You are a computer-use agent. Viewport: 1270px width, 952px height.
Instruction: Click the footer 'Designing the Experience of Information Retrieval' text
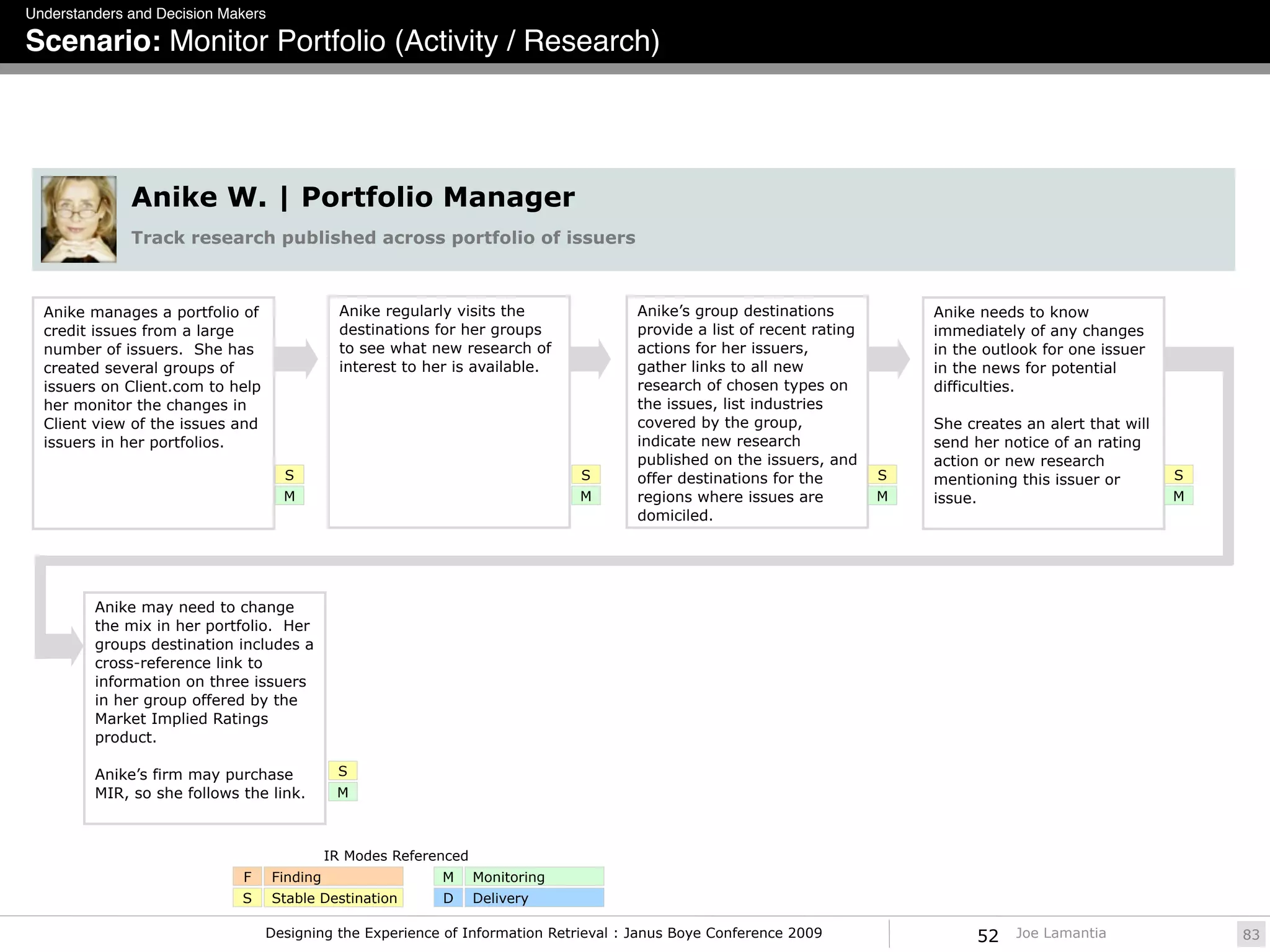544,933
